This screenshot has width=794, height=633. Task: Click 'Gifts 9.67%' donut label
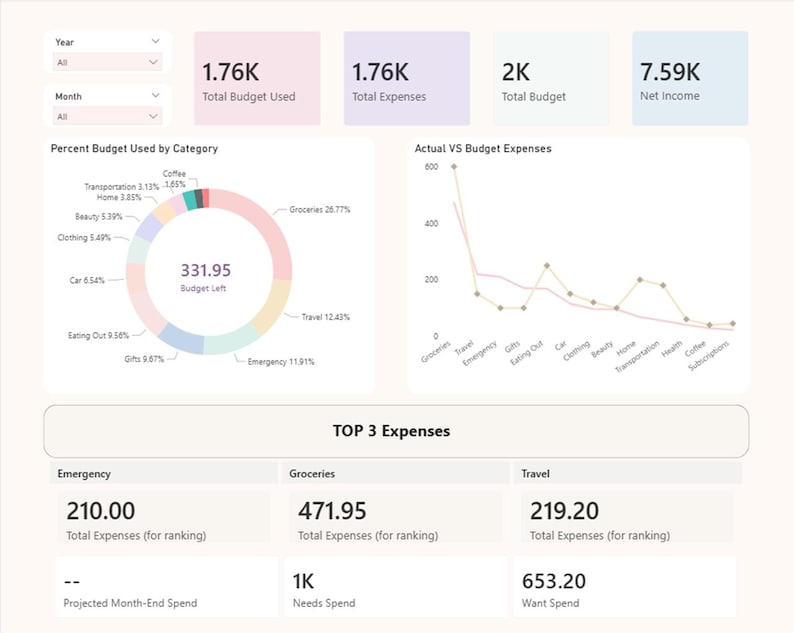pyautogui.click(x=144, y=359)
